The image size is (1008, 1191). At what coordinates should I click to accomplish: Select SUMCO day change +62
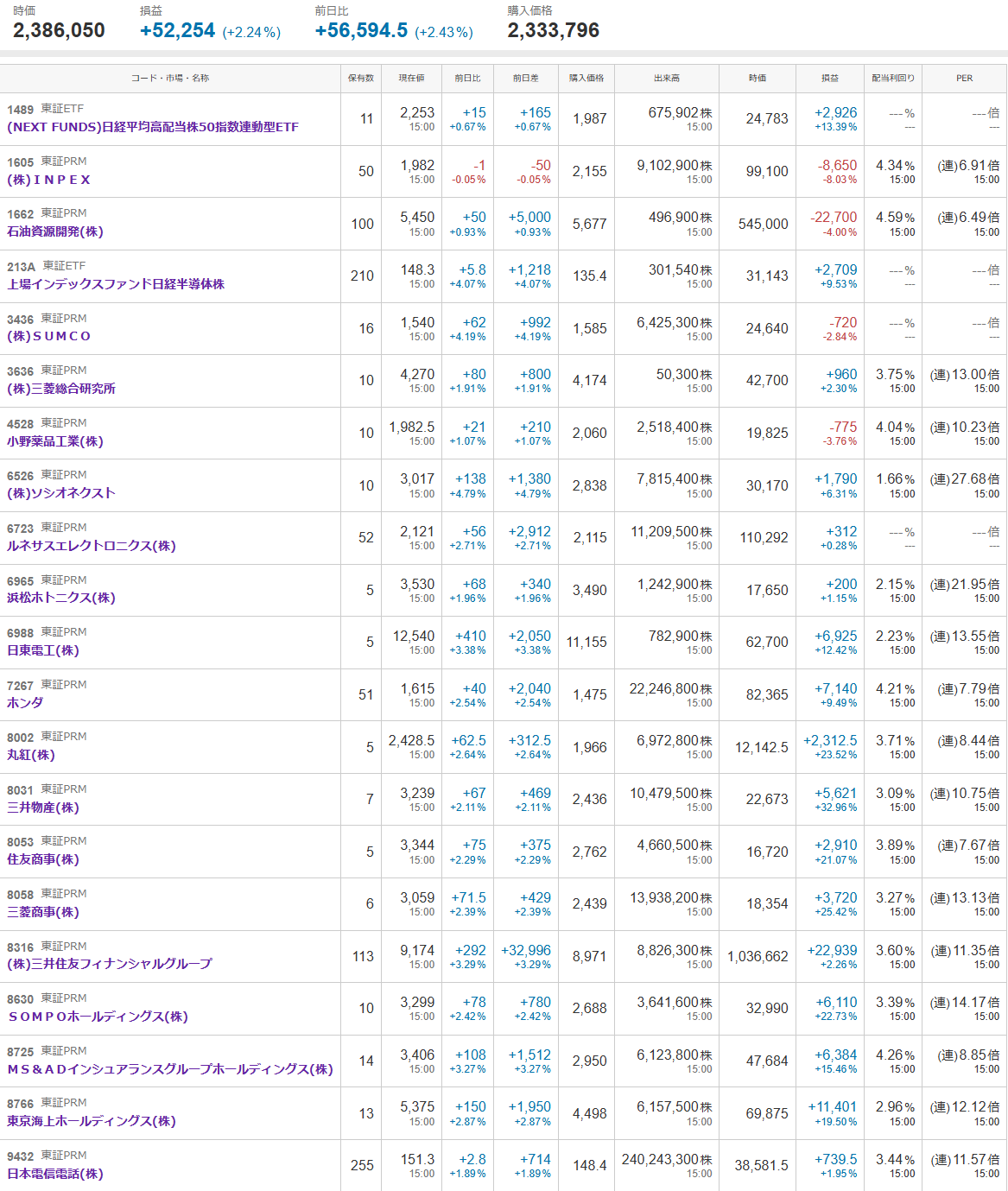point(474,322)
